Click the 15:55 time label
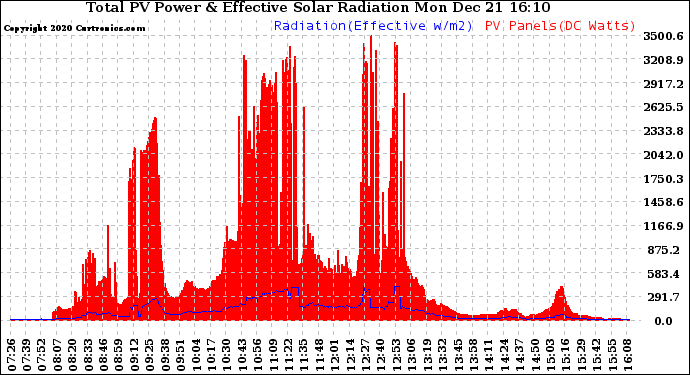This screenshot has width=690, height=375. (x=612, y=355)
